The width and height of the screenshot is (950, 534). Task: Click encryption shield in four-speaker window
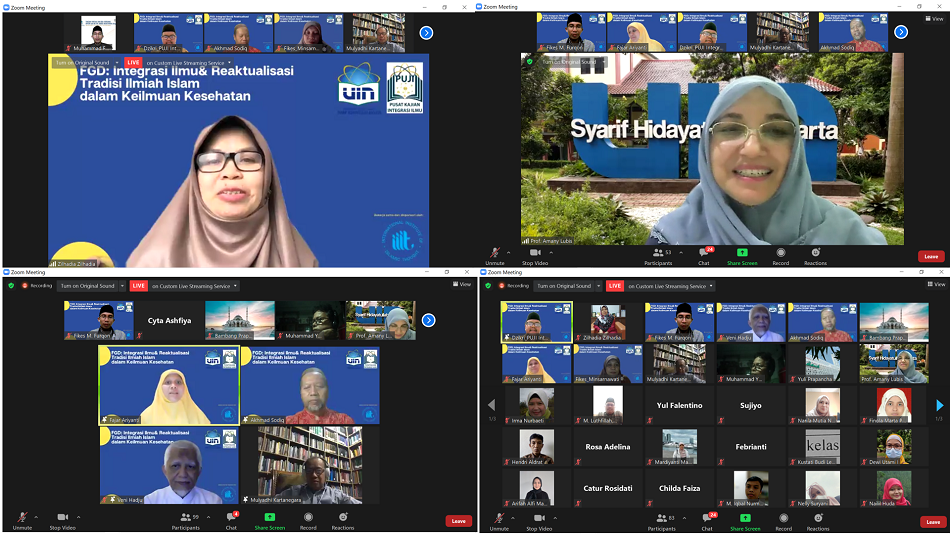[11, 285]
